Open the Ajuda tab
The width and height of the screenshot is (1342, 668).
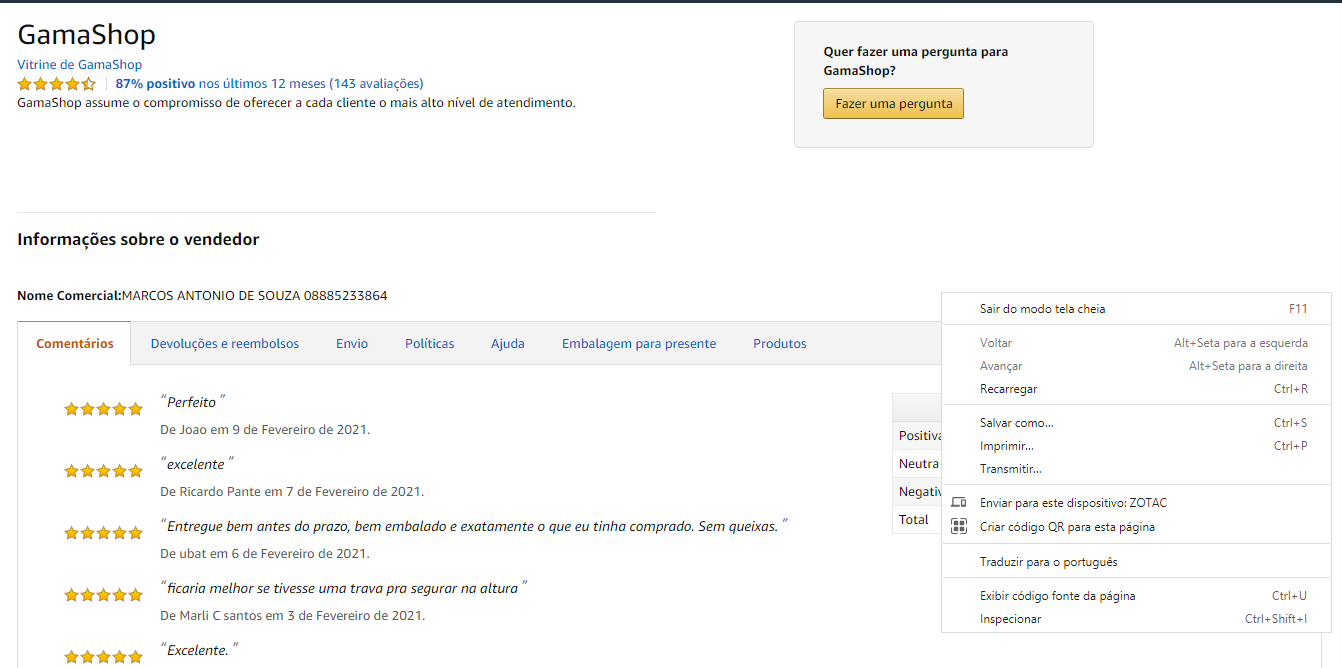click(508, 344)
